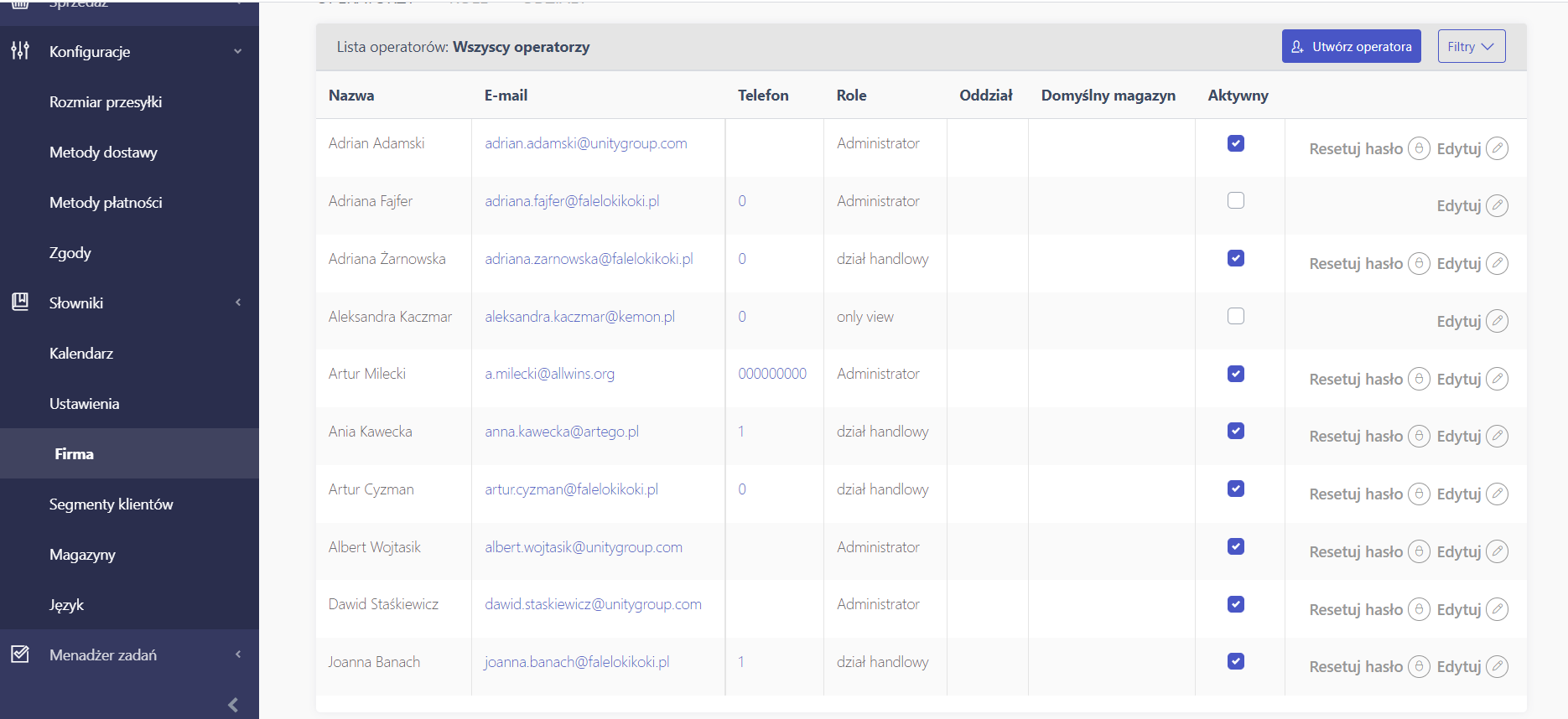The height and width of the screenshot is (719, 1568).
Task: Click the Konfiguracje sliders icon
Action: 20,51
